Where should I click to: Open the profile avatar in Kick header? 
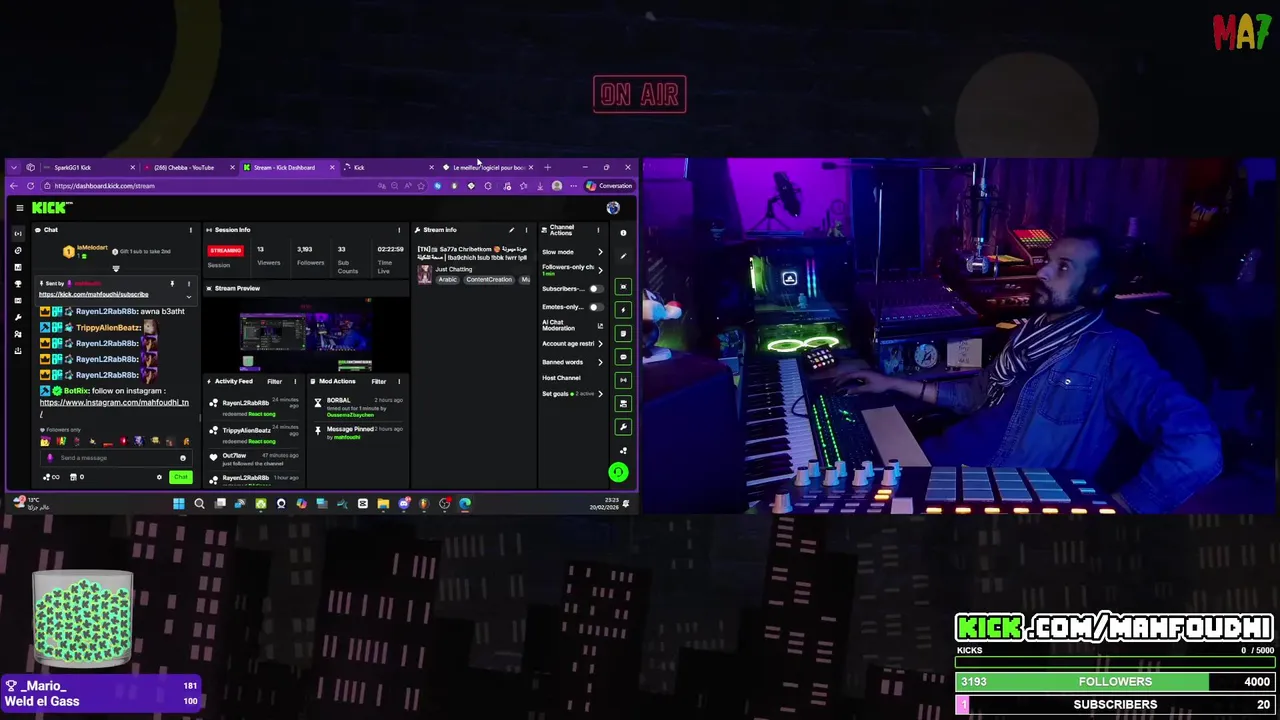[613, 208]
